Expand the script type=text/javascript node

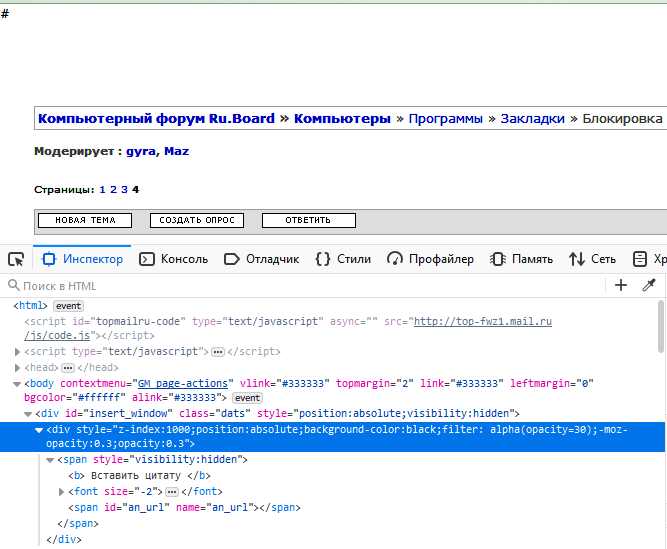pos(17,352)
